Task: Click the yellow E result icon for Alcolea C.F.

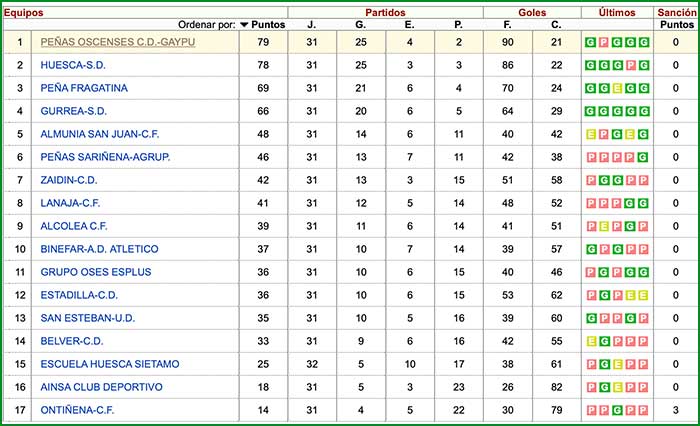Action: (x=604, y=226)
